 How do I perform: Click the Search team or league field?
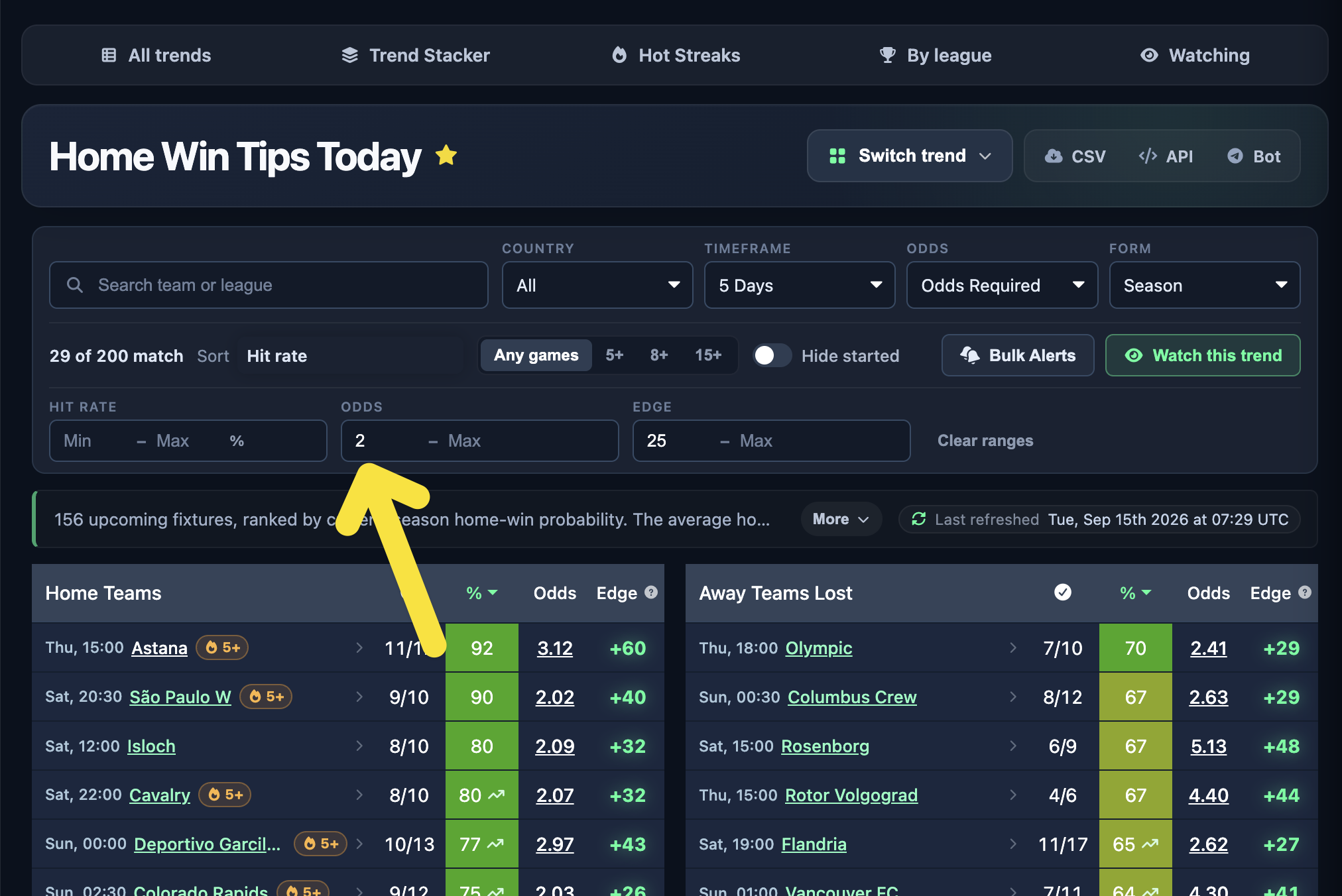[269, 285]
